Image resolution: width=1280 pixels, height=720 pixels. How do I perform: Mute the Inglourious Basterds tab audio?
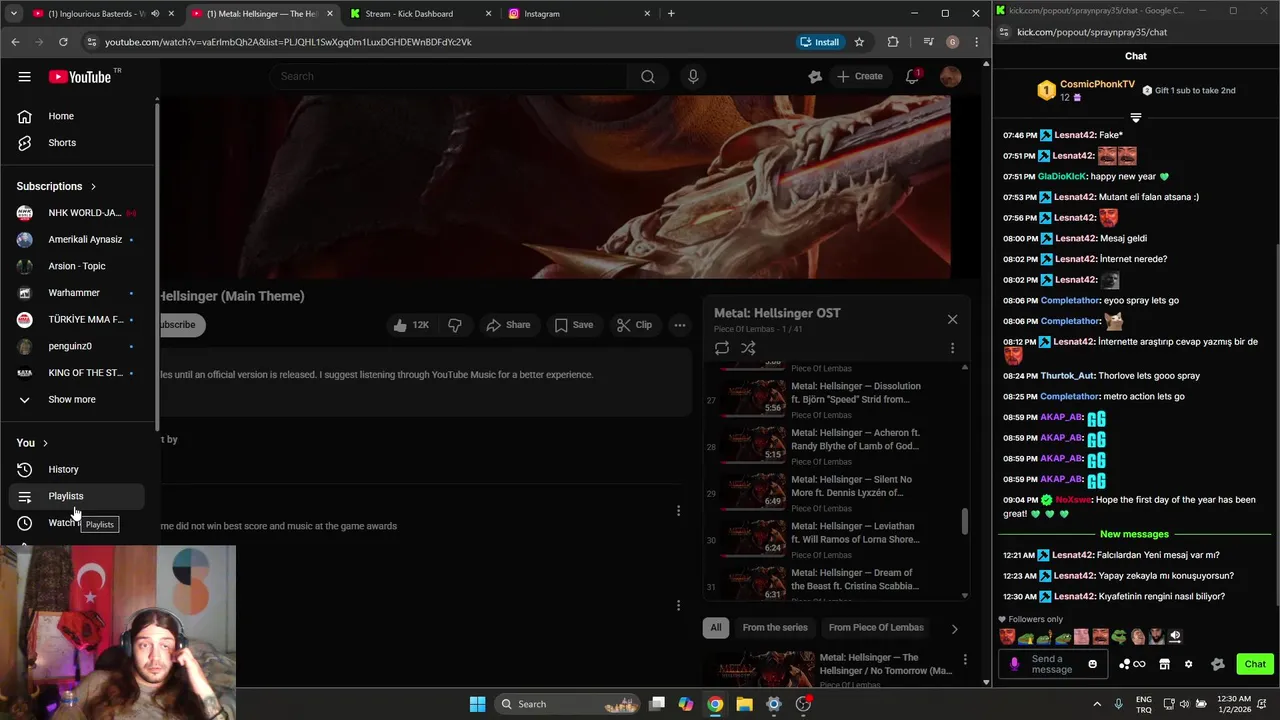point(154,14)
